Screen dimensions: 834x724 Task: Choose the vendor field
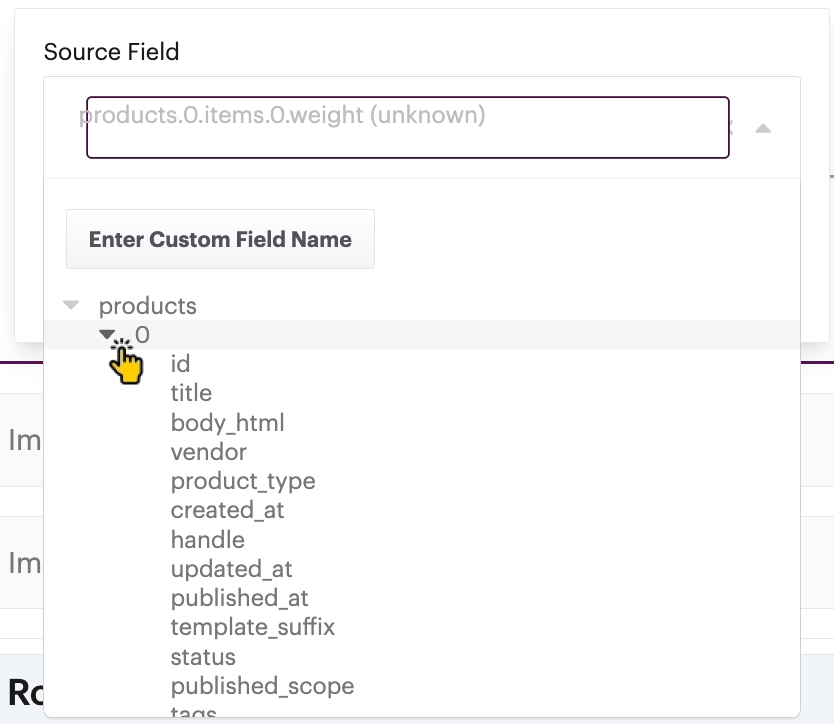click(x=208, y=452)
